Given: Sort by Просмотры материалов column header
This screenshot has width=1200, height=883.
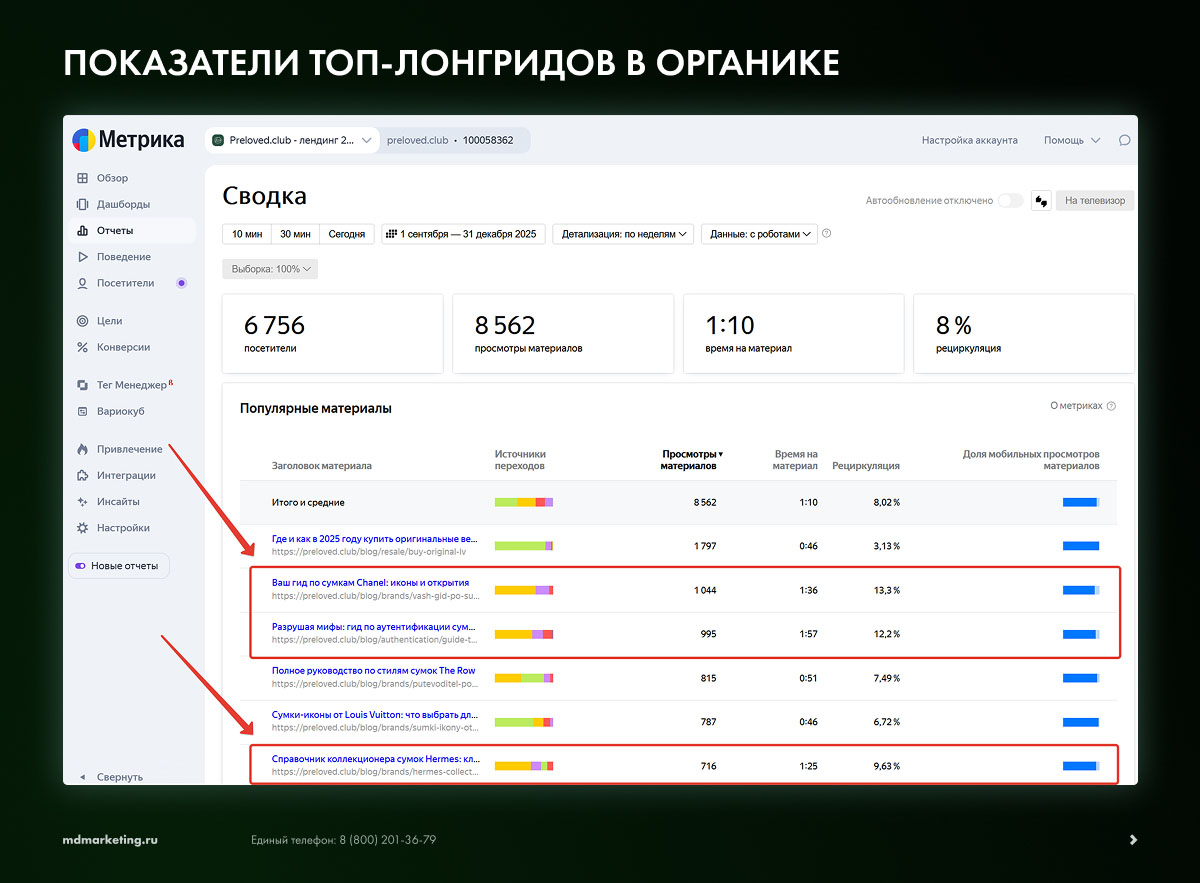Looking at the screenshot, I should (x=690, y=460).
